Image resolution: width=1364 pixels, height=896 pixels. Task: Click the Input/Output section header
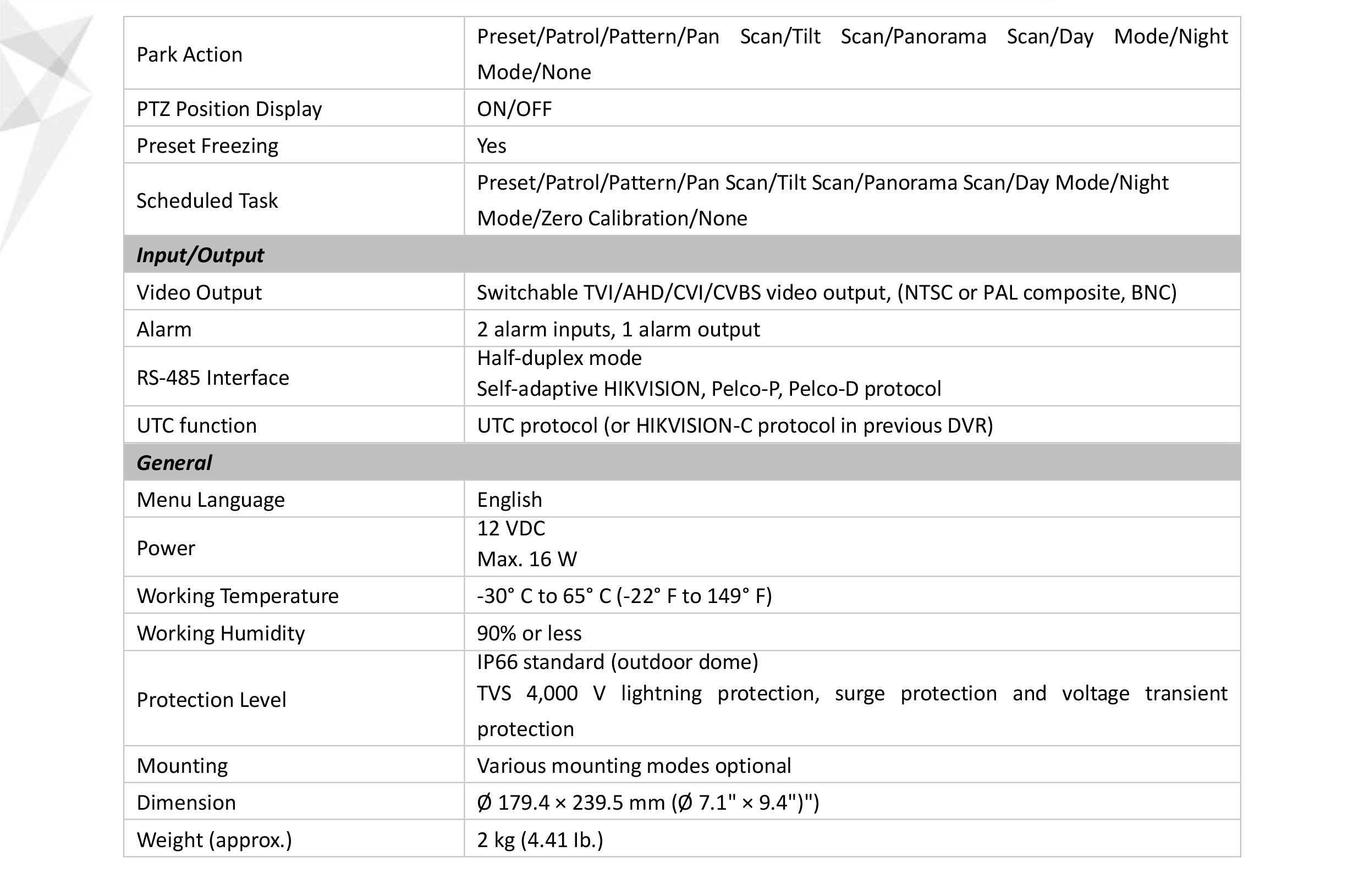(200, 255)
